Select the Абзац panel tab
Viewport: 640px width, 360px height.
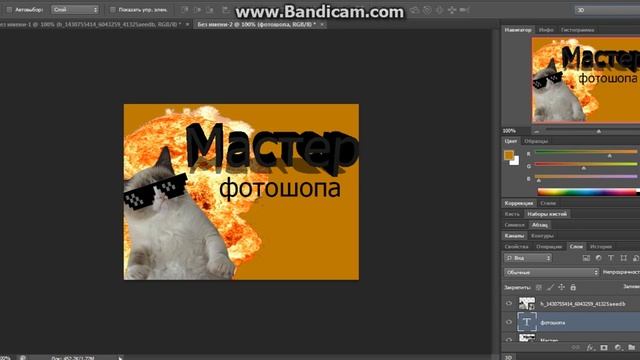[x=540, y=225]
